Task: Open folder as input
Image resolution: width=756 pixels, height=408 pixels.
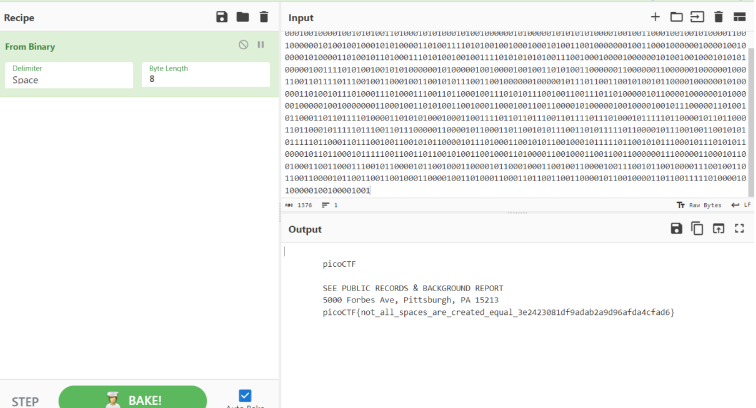Action: pyautogui.click(x=676, y=17)
